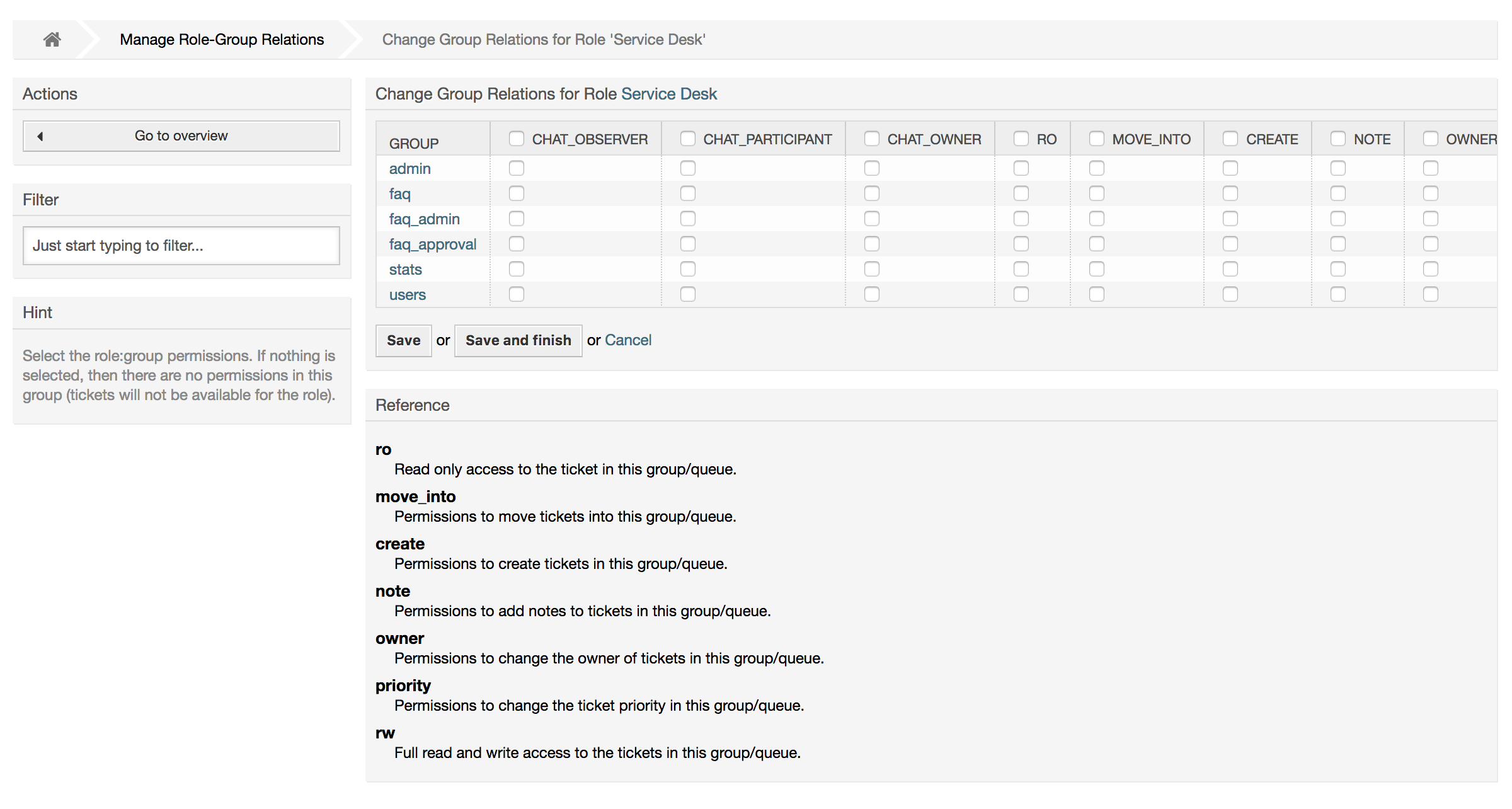Click the Go to overview button

181,135
